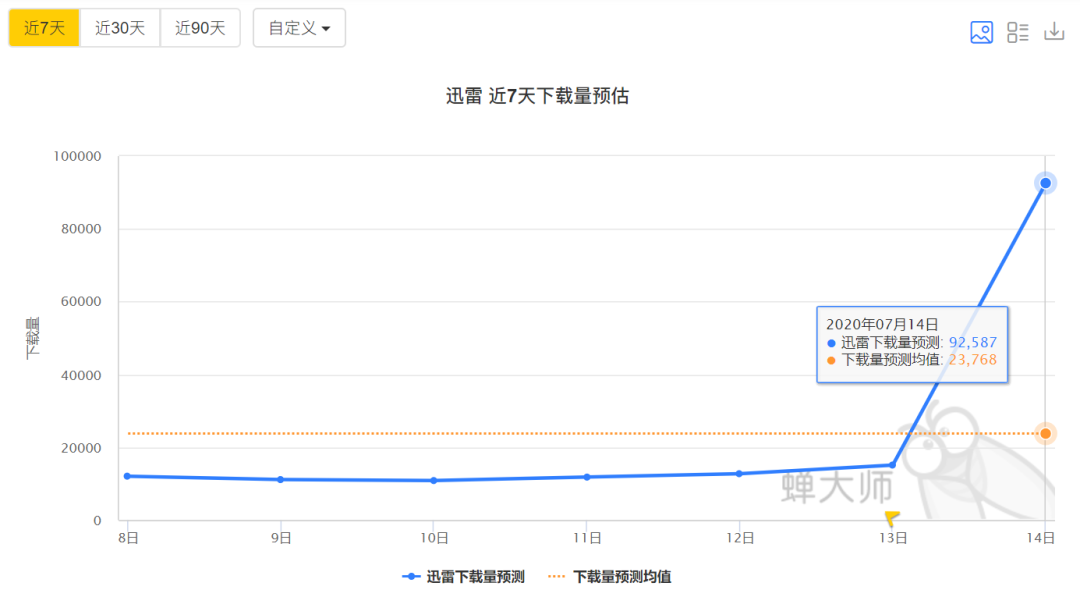
Task: Select the 近30天 range tab
Action: tap(120, 28)
